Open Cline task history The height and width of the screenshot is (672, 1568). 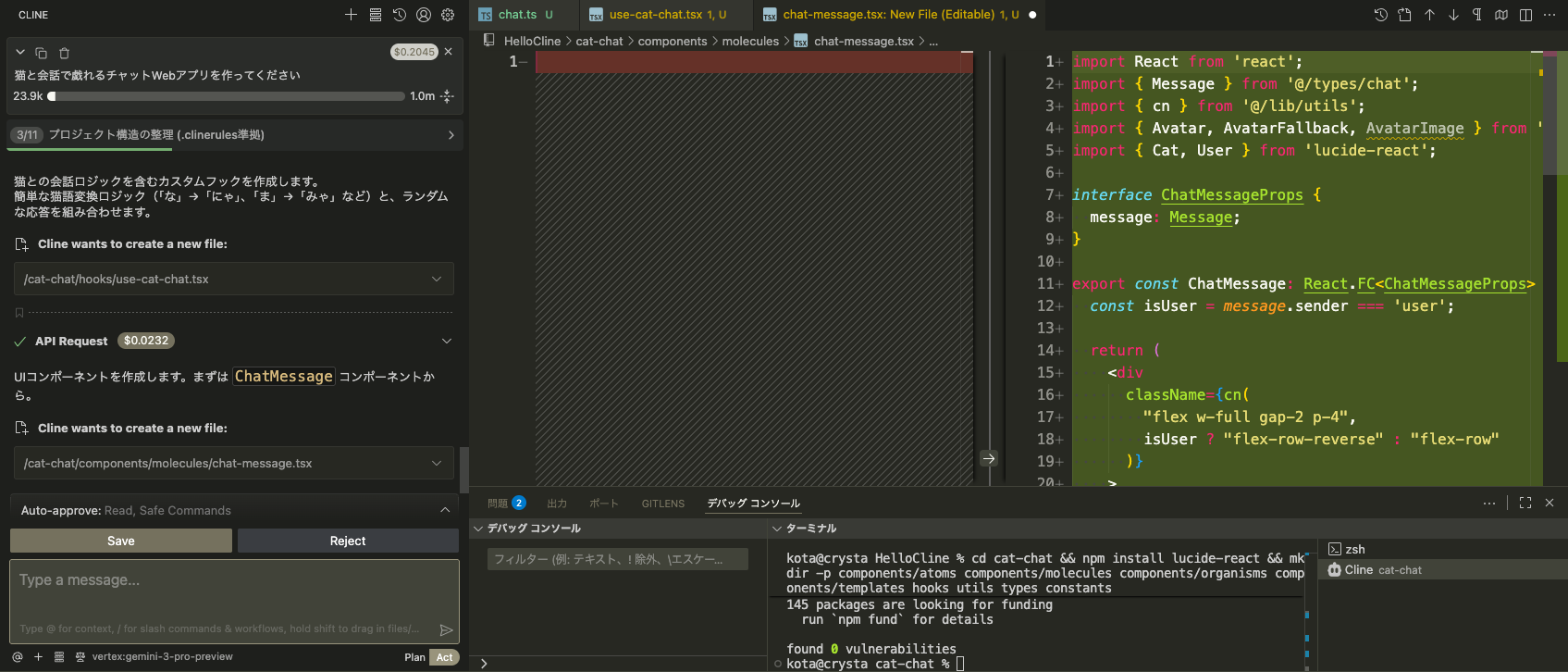(x=400, y=15)
